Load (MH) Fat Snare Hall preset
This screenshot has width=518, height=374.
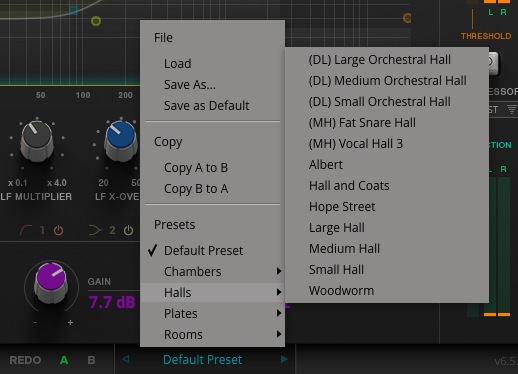click(387, 123)
